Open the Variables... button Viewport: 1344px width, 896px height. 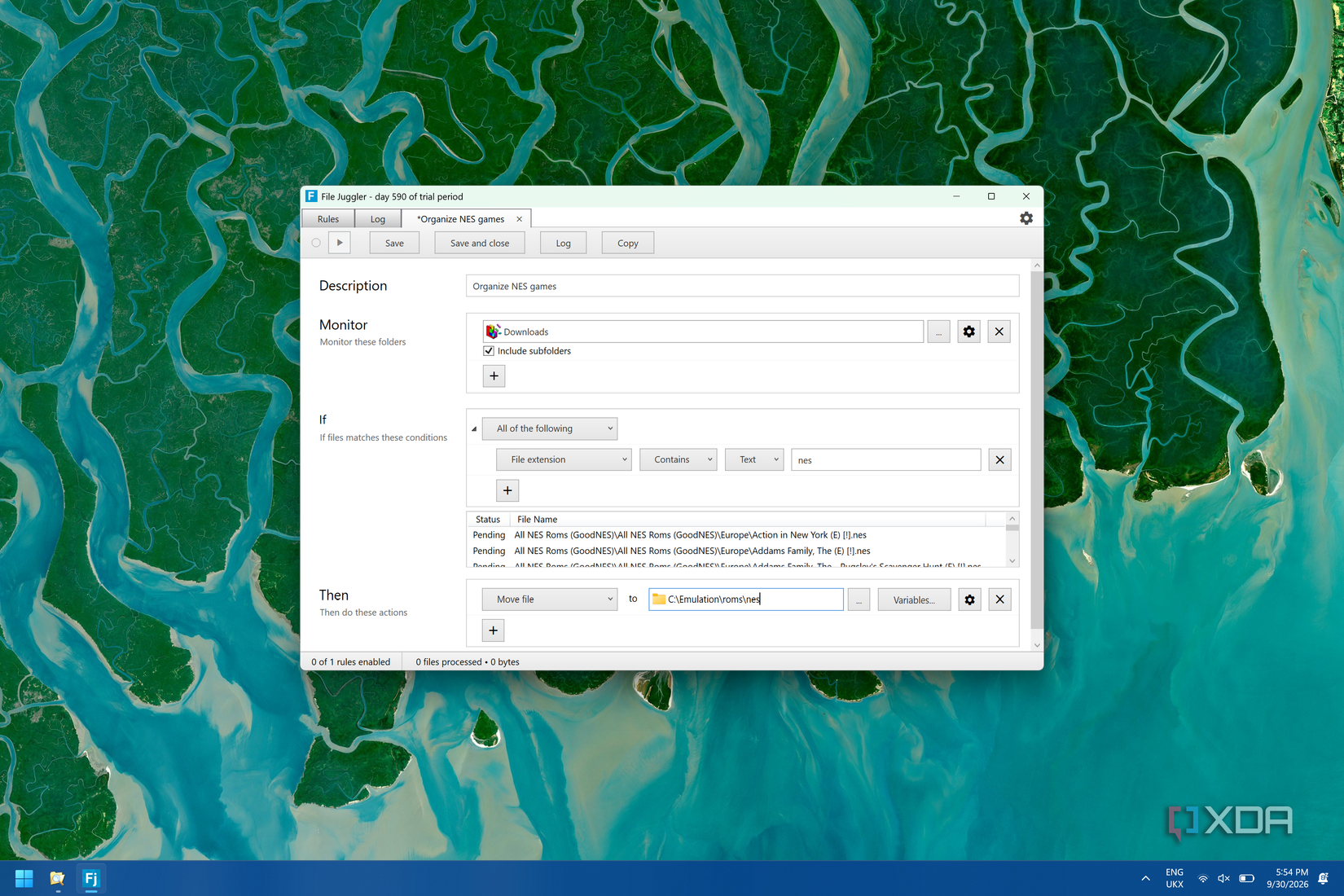tap(914, 600)
